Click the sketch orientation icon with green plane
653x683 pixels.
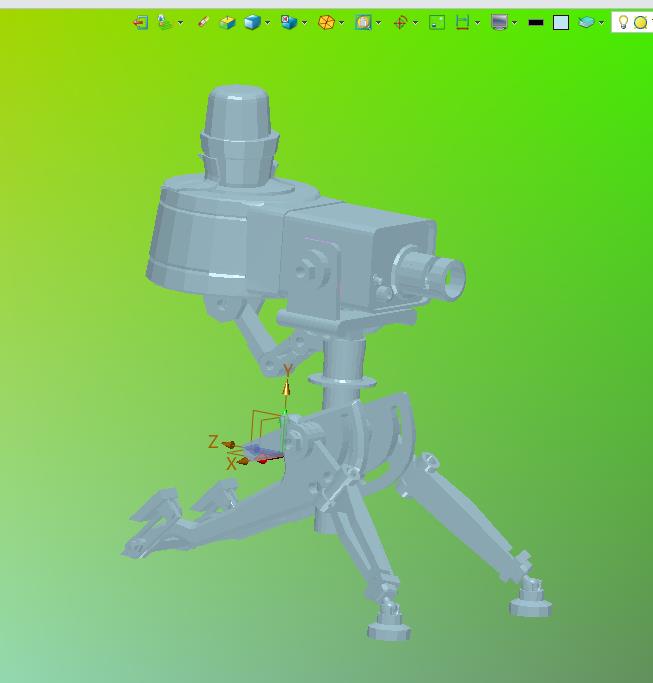165,22
